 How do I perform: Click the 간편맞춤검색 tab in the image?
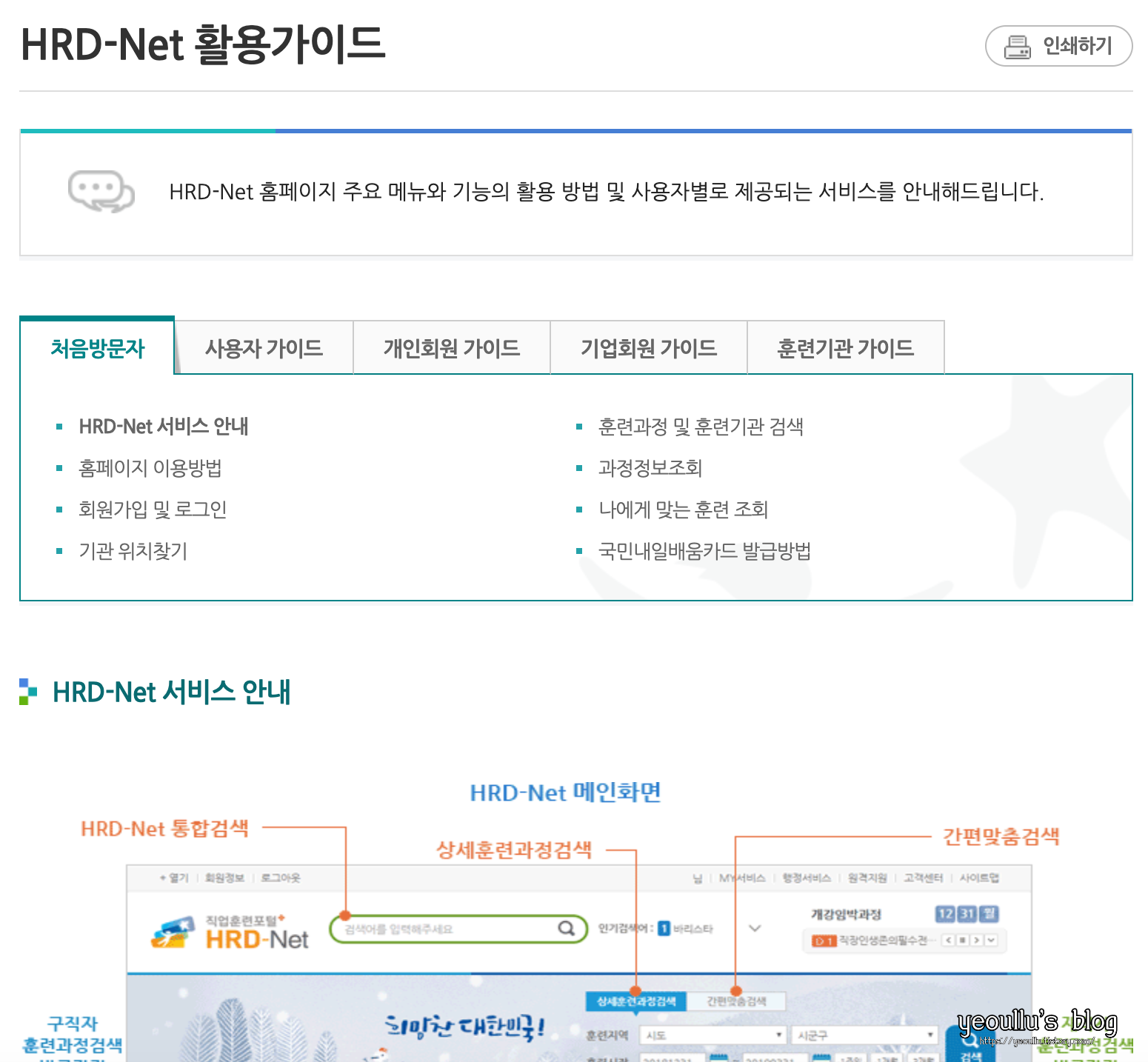point(736,1001)
